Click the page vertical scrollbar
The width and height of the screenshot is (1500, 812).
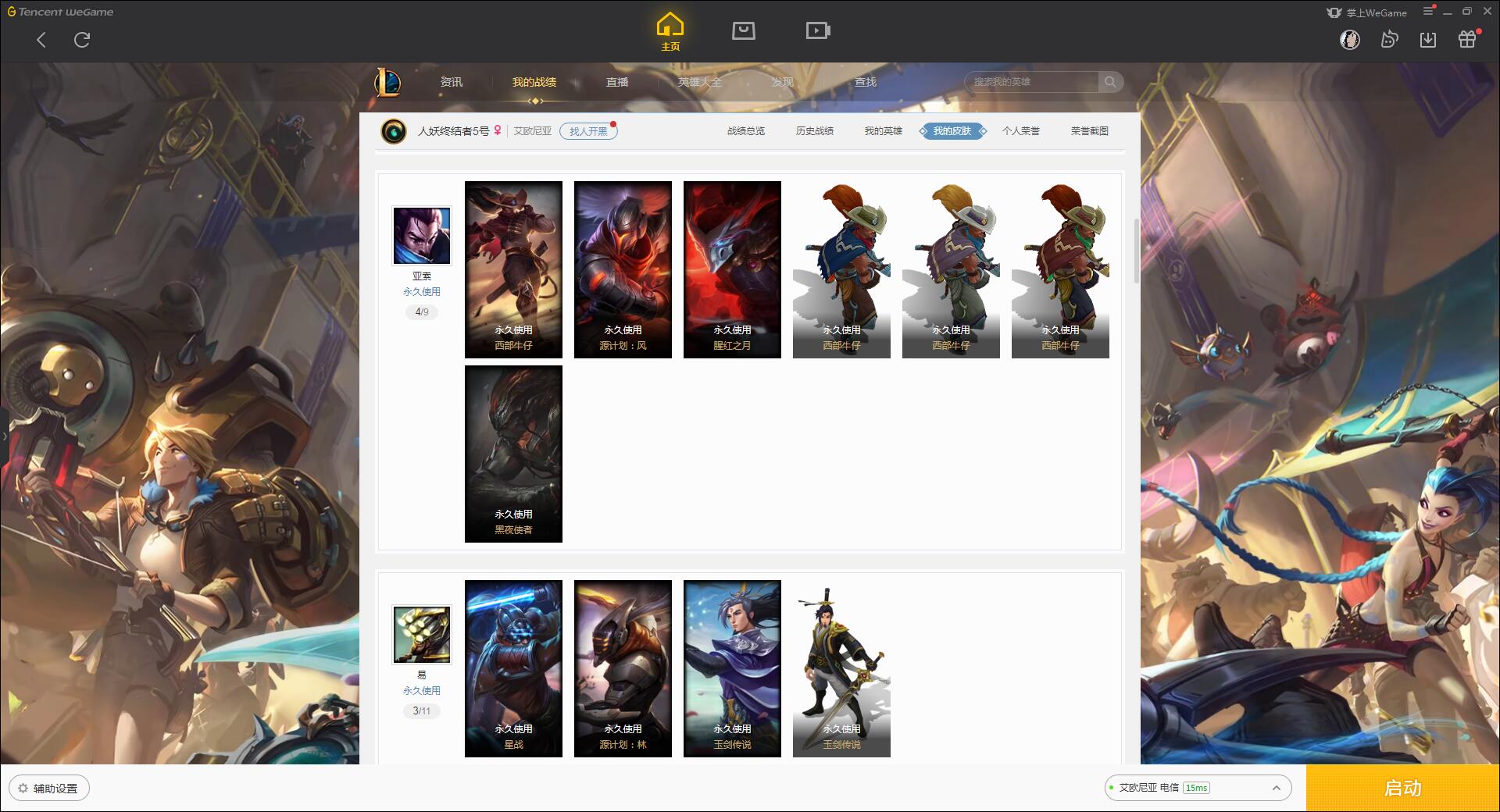[x=1137, y=251]
